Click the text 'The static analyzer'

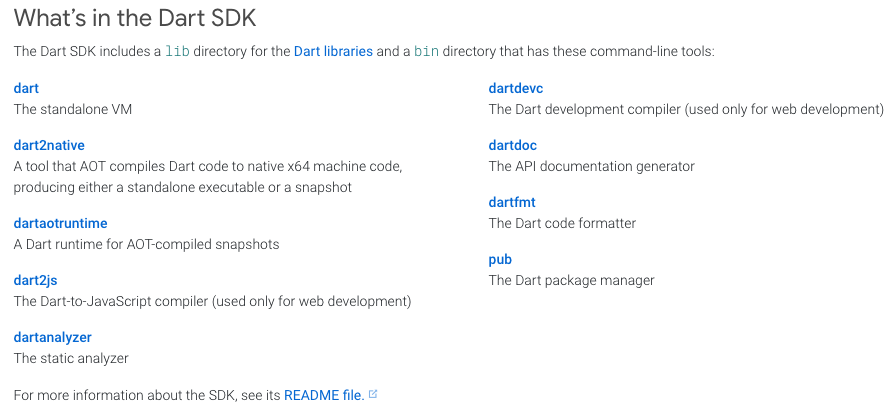(71, 358)
